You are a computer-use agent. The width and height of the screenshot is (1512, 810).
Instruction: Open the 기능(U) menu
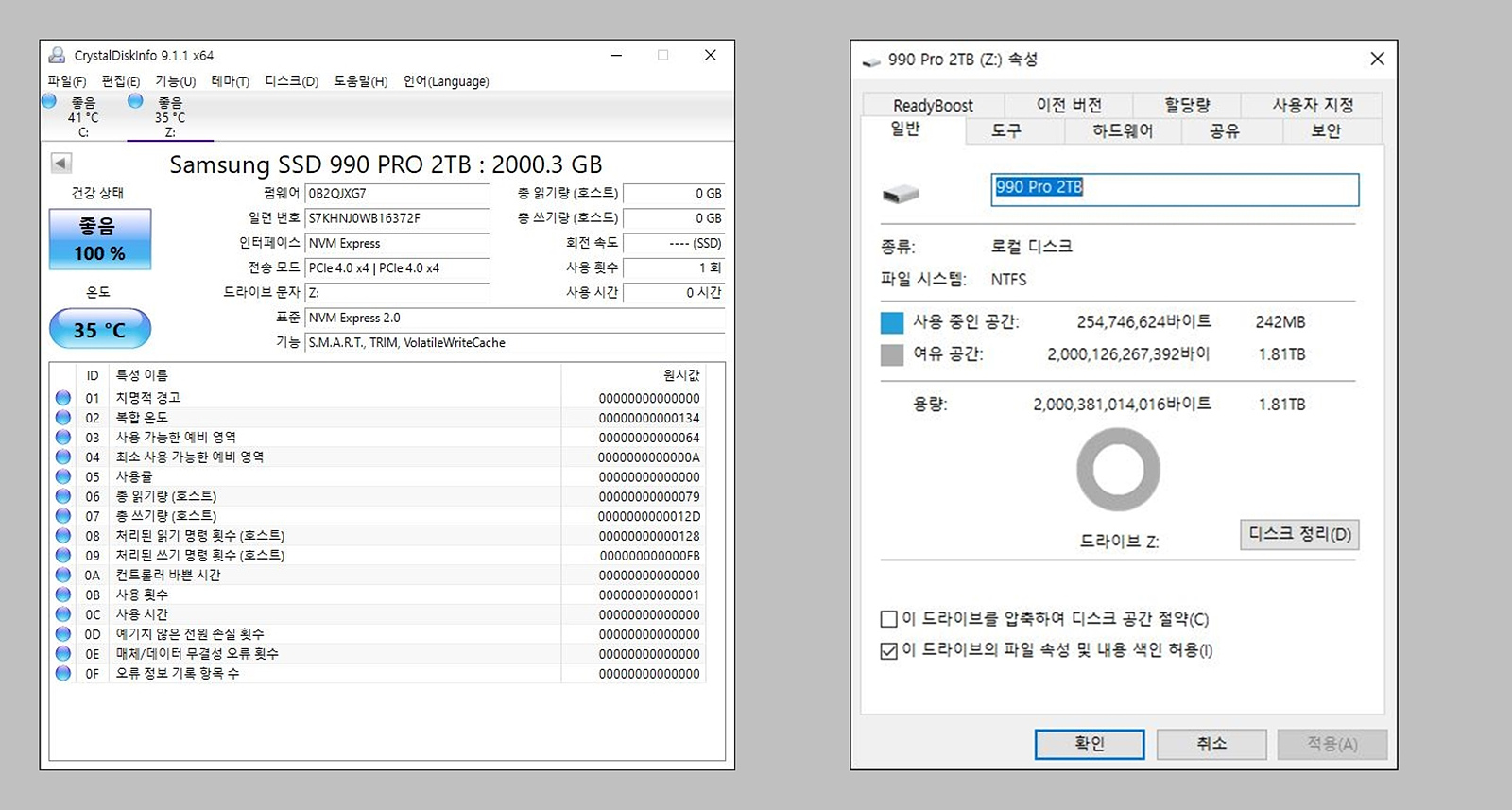(x=176, y=81)
